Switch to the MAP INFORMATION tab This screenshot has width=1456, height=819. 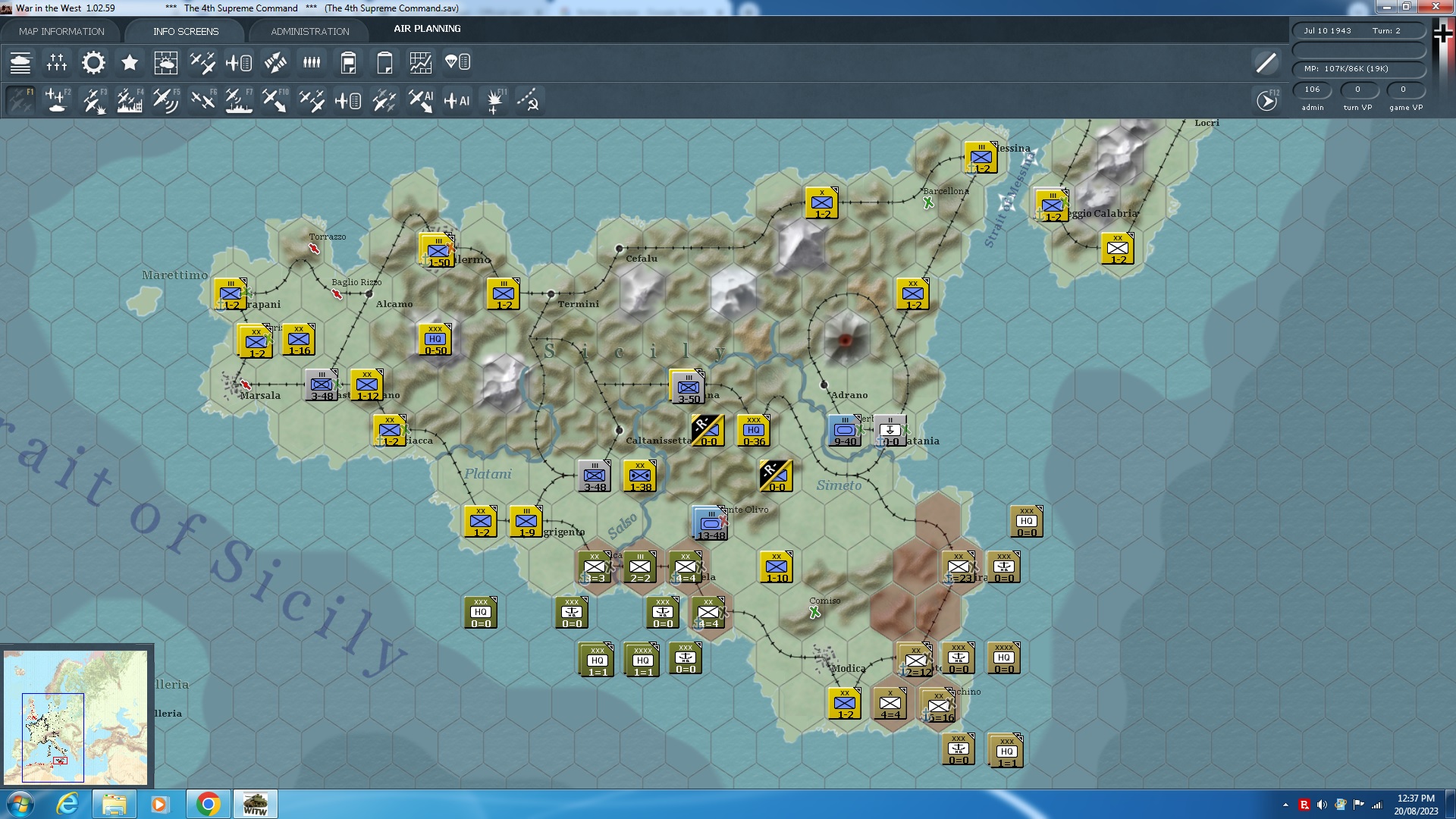[61, 31]
